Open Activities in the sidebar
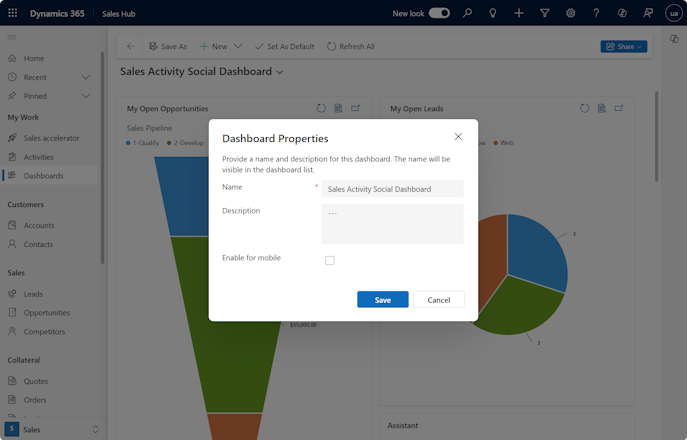Screen dimensions: 687x440 coord(49,157)
